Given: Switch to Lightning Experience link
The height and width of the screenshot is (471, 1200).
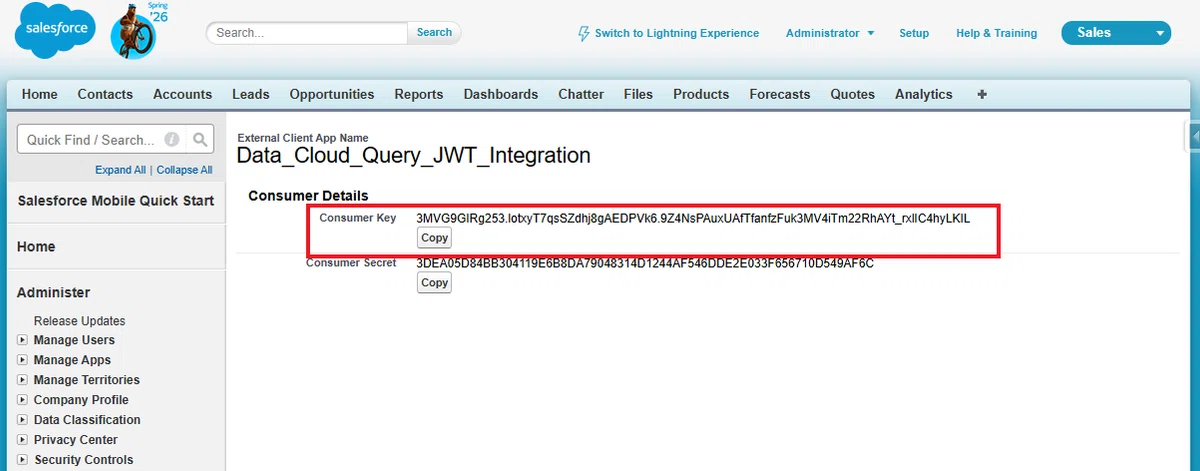Looking at the screenshot, I should [x=677, y=33].
